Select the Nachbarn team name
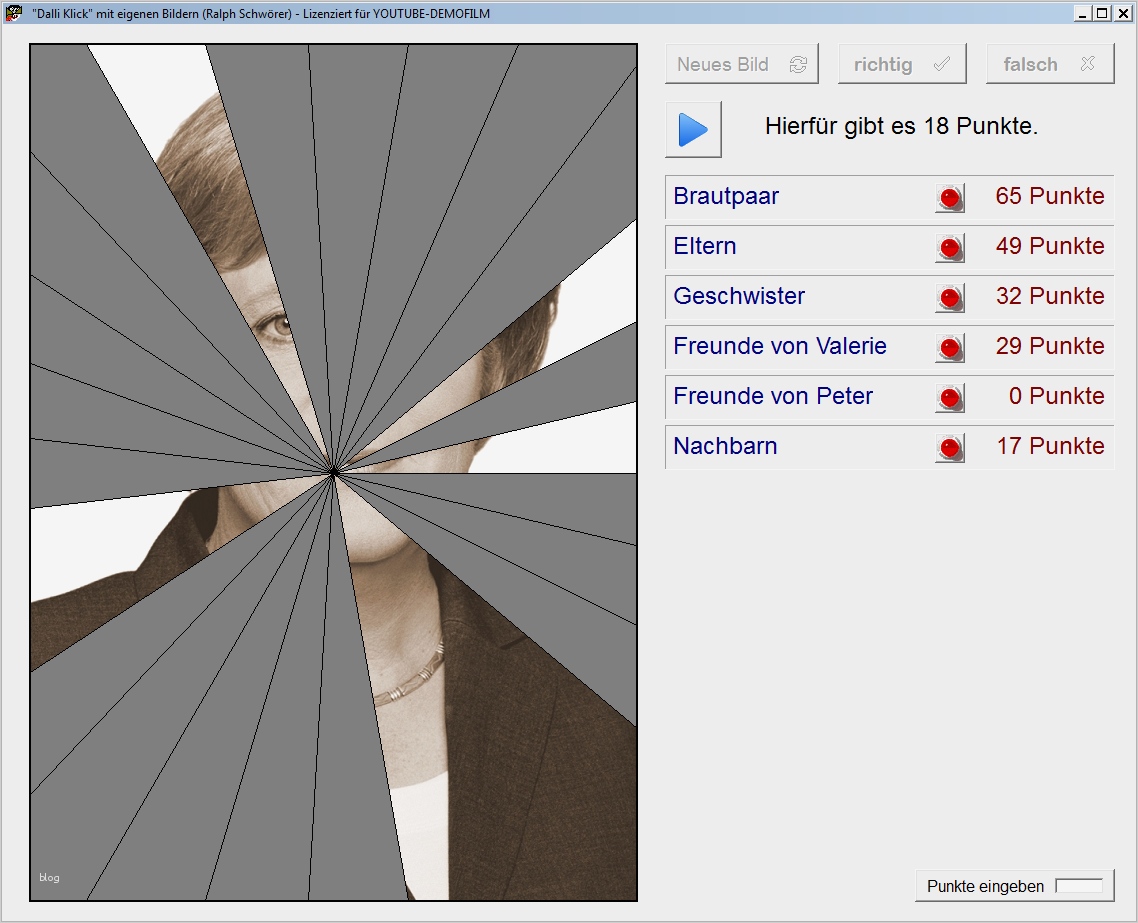 tap(724, 446)
